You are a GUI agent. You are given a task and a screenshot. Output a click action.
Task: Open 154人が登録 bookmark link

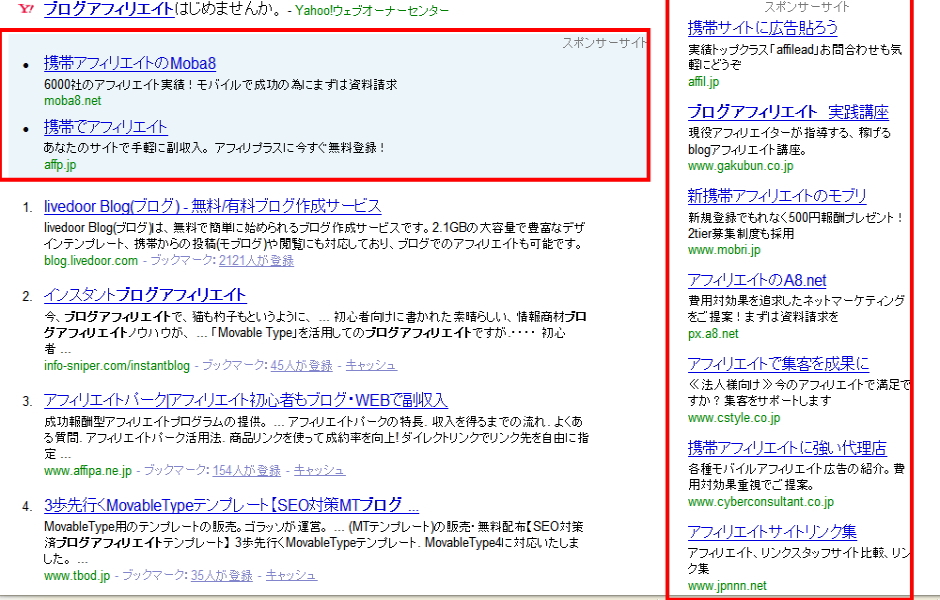point(246,471)
